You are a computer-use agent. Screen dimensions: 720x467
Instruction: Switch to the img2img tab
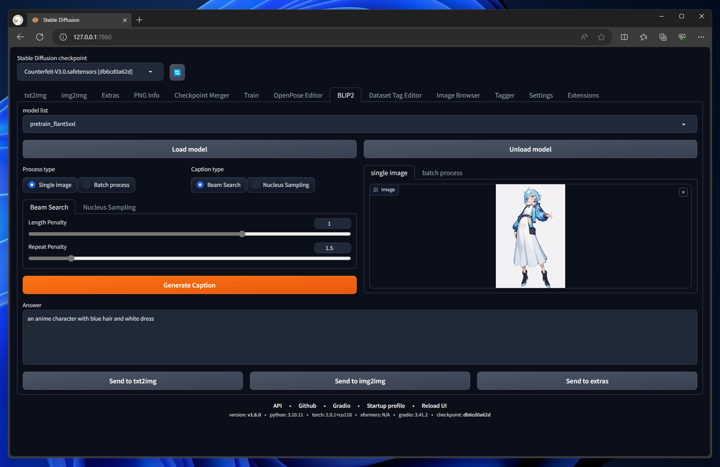[74, 95]
